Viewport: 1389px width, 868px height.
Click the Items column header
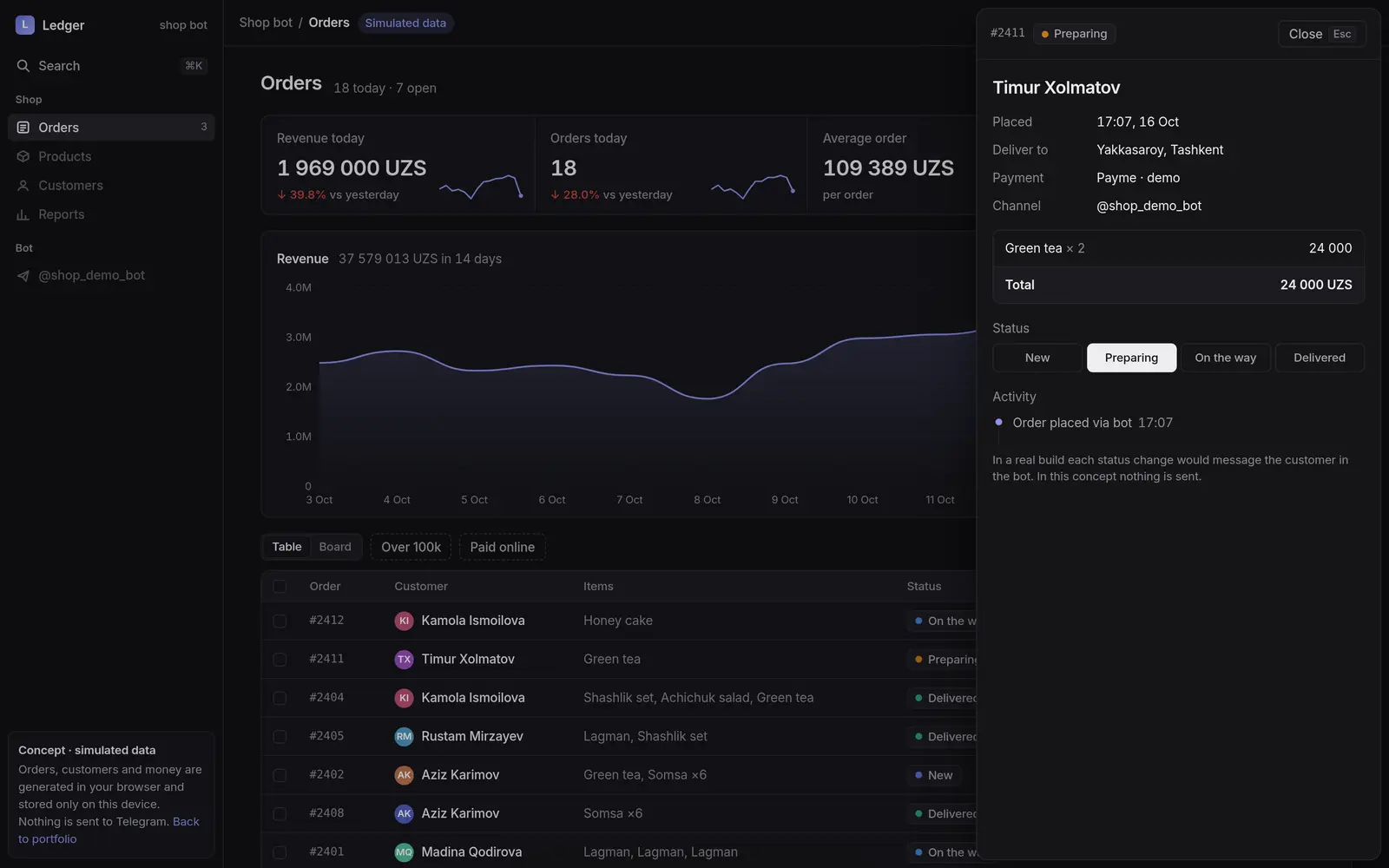598,587
